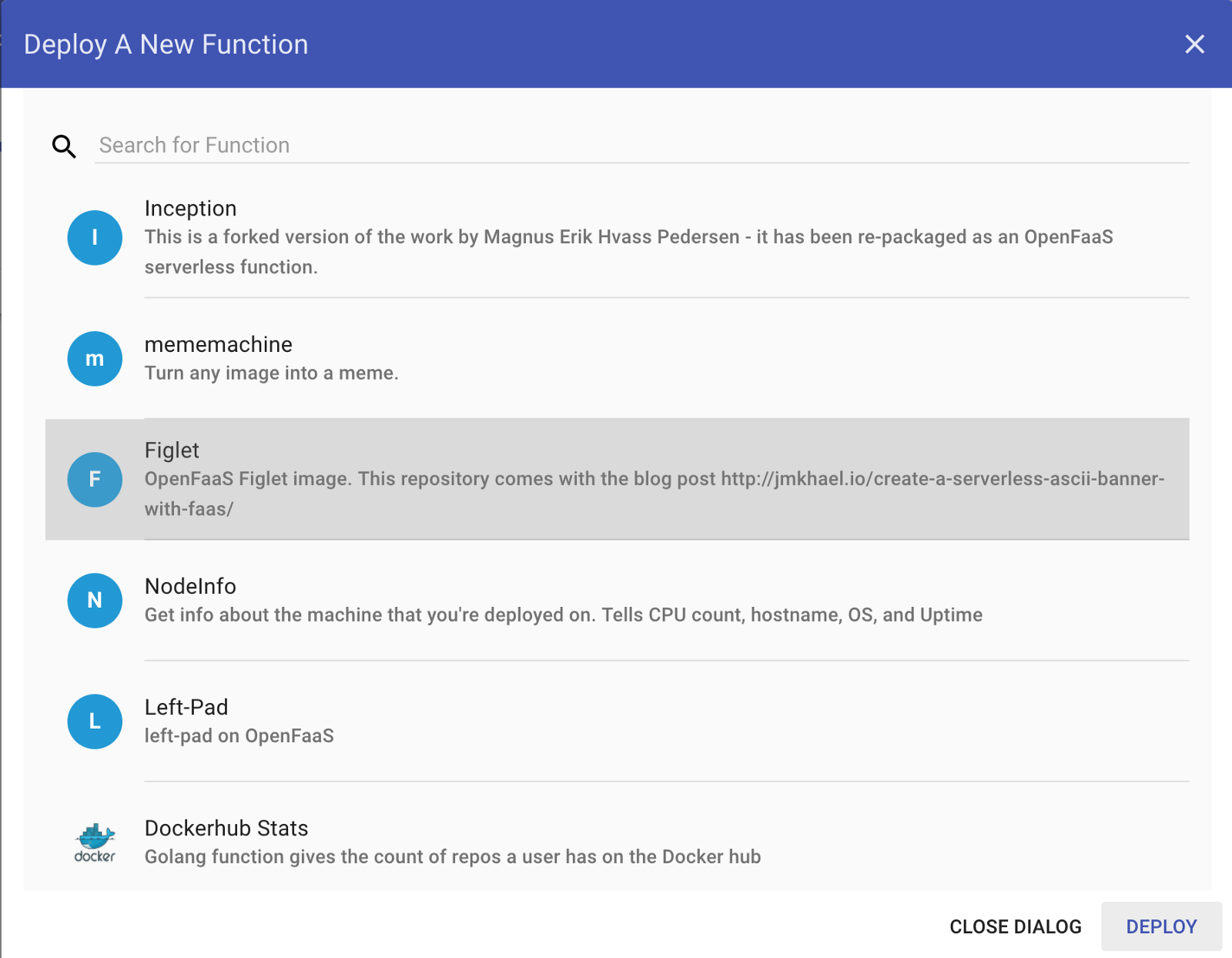Image resolution: width=1232 pixels, height=958 pixels.
Task: Select the mememachine function entry
Action: [219, 345]
